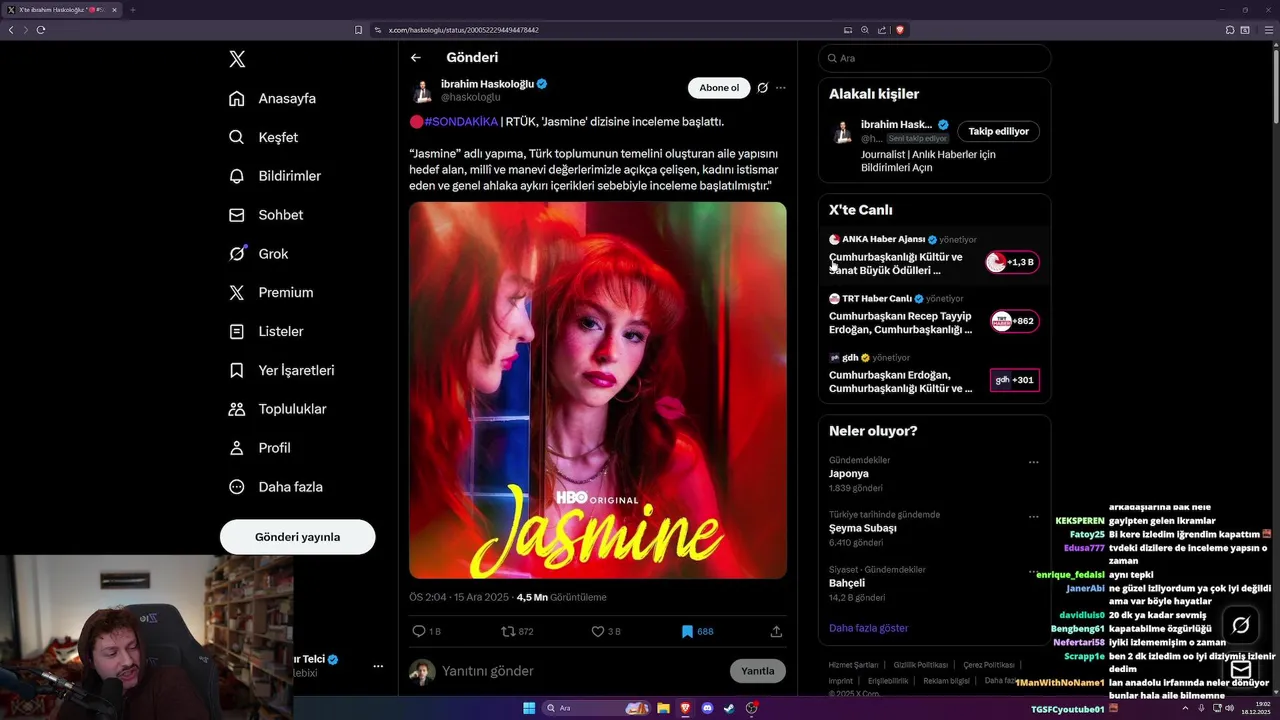Click the share icon under post

(x=776, y=632)
